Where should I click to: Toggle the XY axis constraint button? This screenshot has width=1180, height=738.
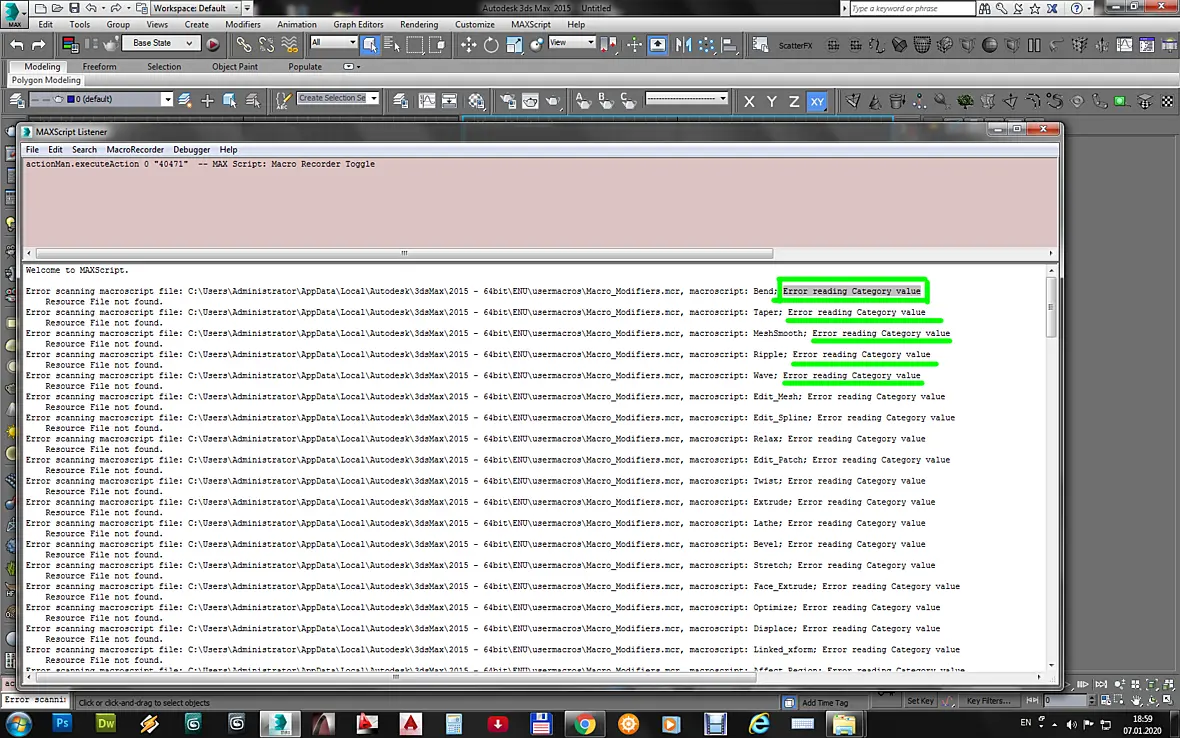click(817, 102)
